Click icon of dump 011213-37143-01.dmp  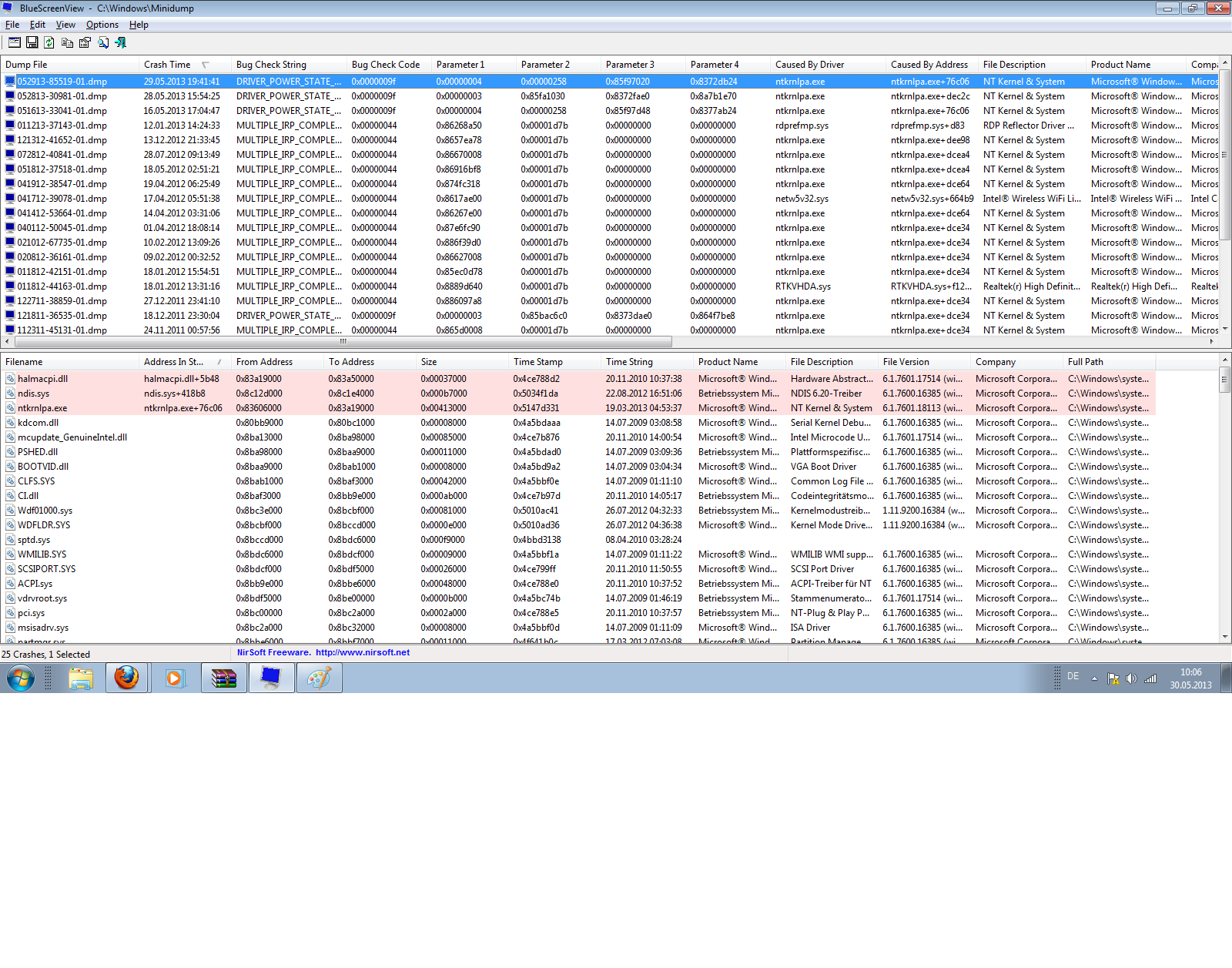click(10, 126)
